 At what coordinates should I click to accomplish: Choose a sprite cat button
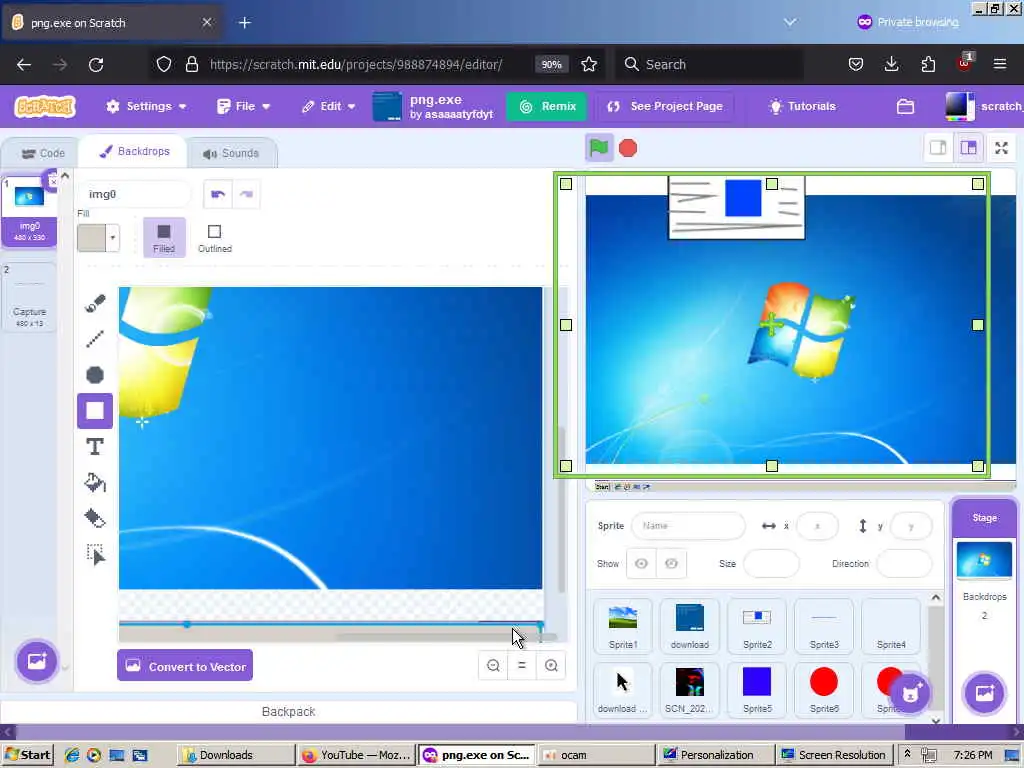click(910, 693)
